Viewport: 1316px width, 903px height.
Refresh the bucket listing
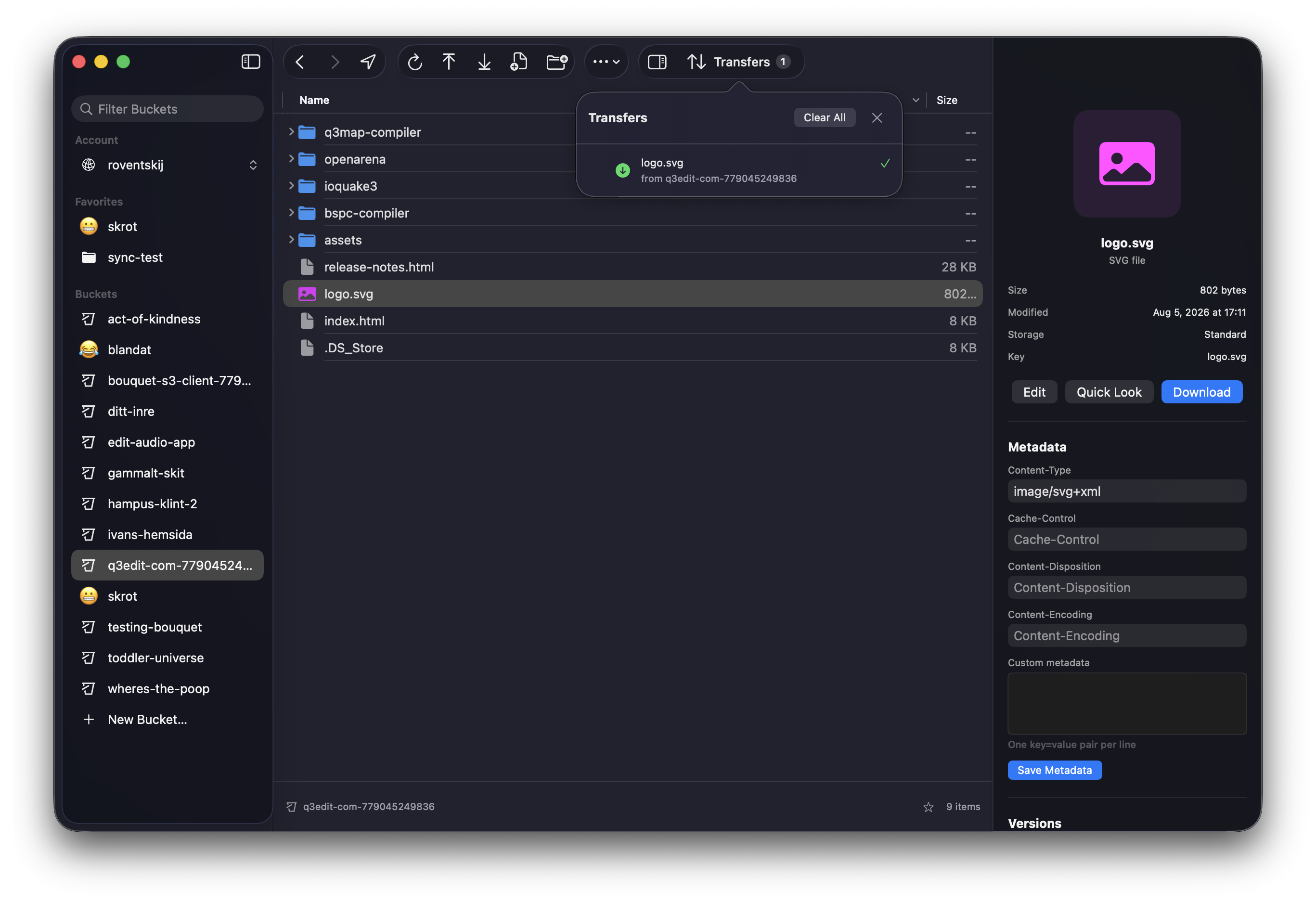pyautogui.click(x=415, y=61)
